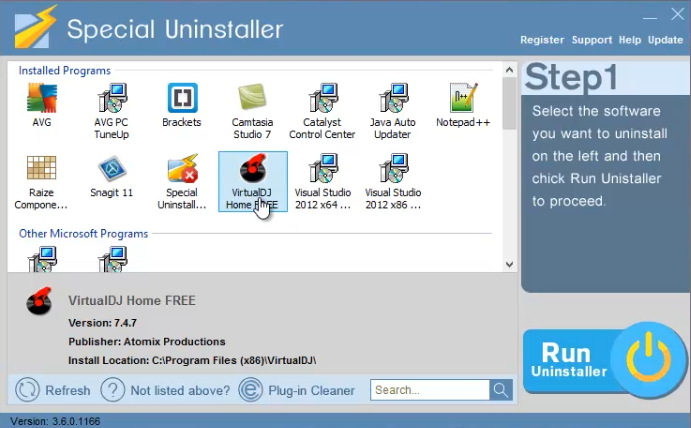The height and width of the screenshot is (428, 691).
Task: Click the Other Microsoft Programs heading
Action: pyautogui.click(x=83, y=234)
